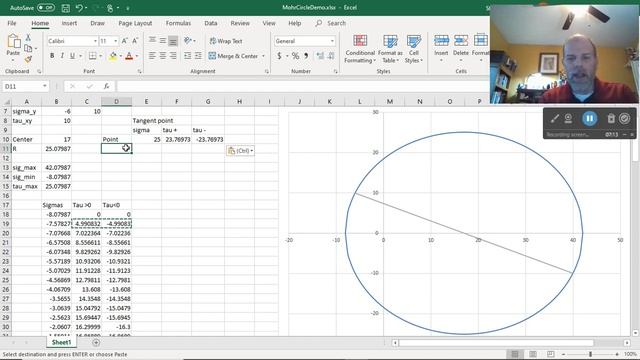The image size is (640, 360).
Task: Switch to the Page Layout tab
Action: tap(135, 23)
